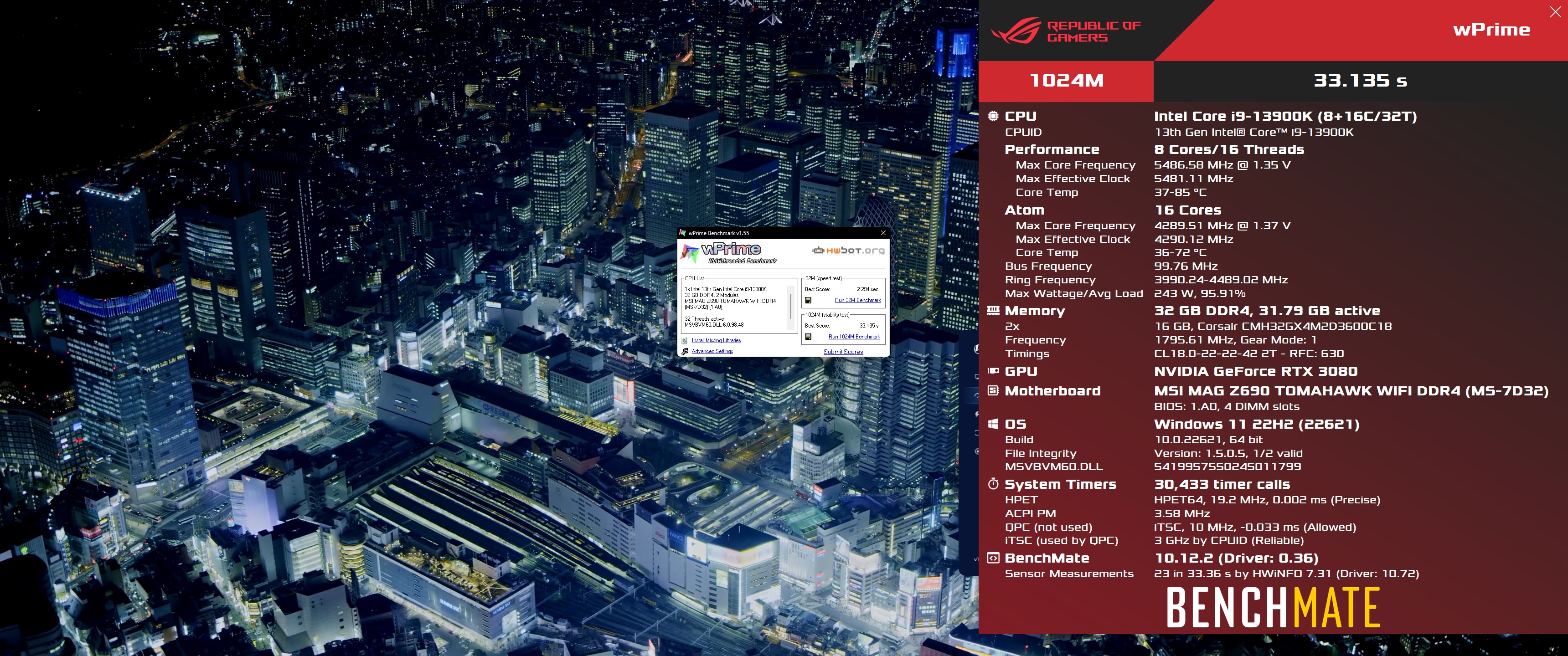Click the stopwatch icon beside System Timers

tap(993, 484)
